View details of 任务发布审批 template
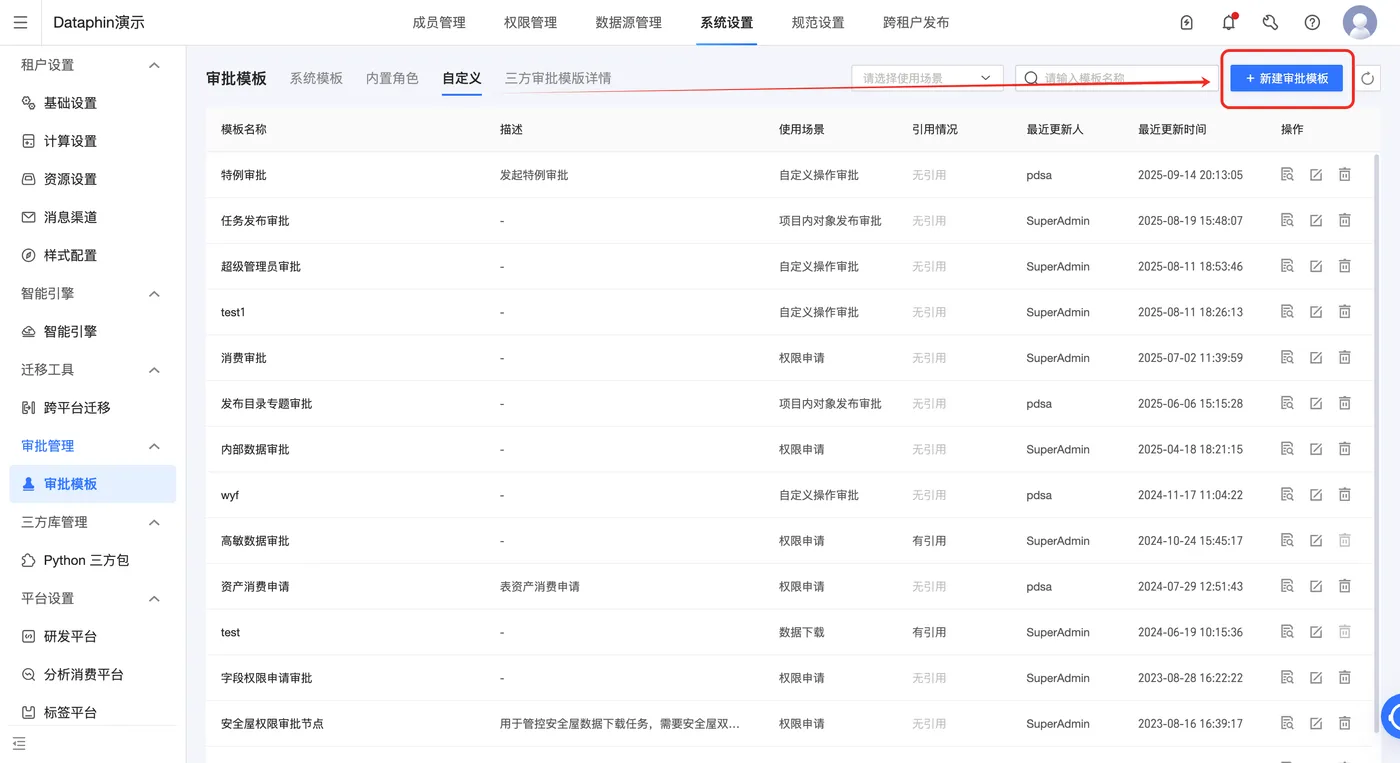1400x763 pixels. pyautogui.click(x=1287, y=220)
